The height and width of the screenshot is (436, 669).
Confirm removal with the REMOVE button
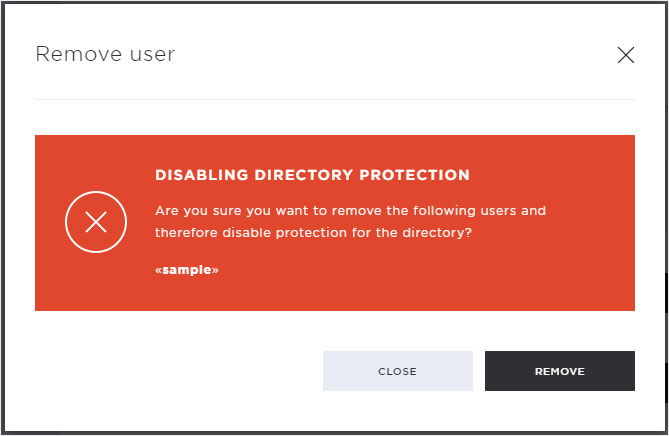pyautogui.click(x=560, y=371)
